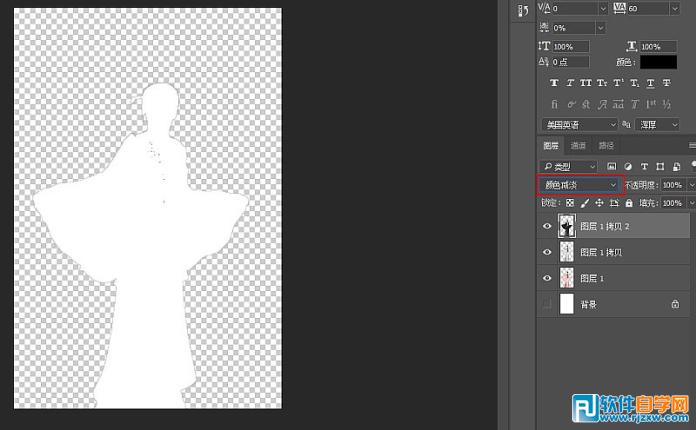The height and width of the screenshot is (430, 696).
Task: Filter layers by pixel layers icon
Action: click(x=612, y=166)
